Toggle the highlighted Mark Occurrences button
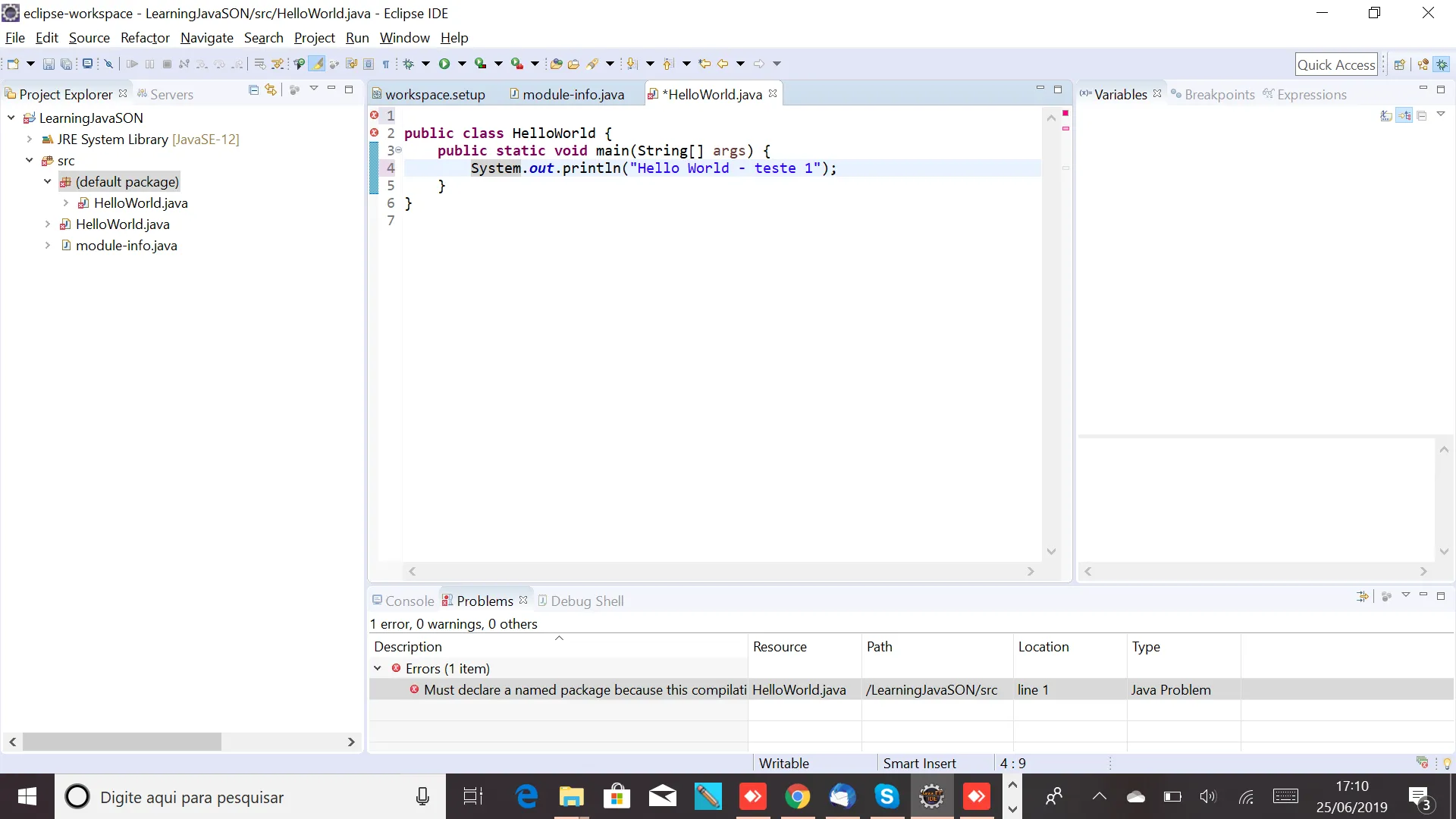The image size is (1456, 819). point(317,64)
